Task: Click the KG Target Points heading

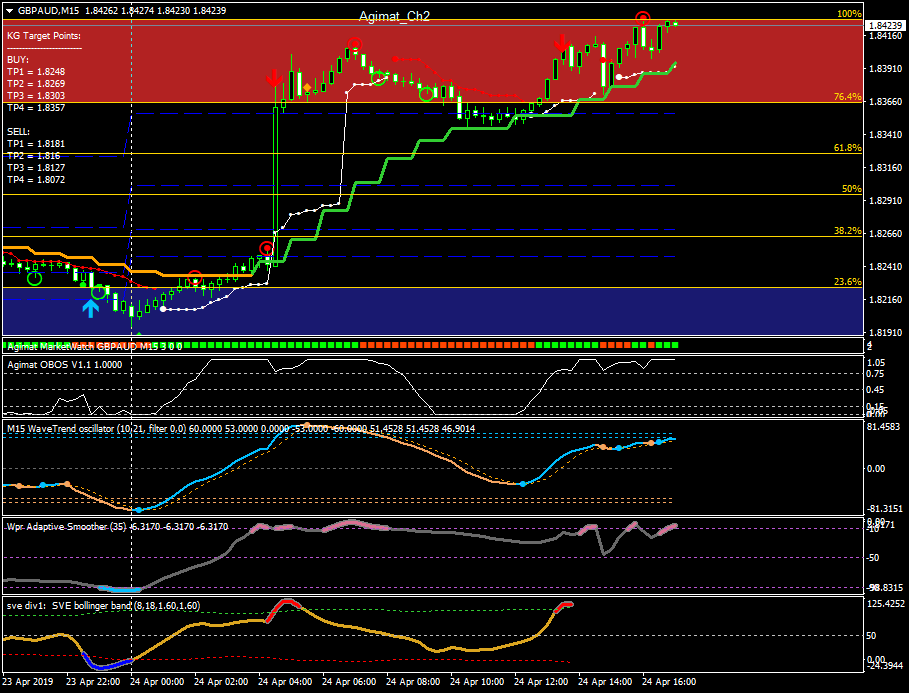Action: point(44,36)
